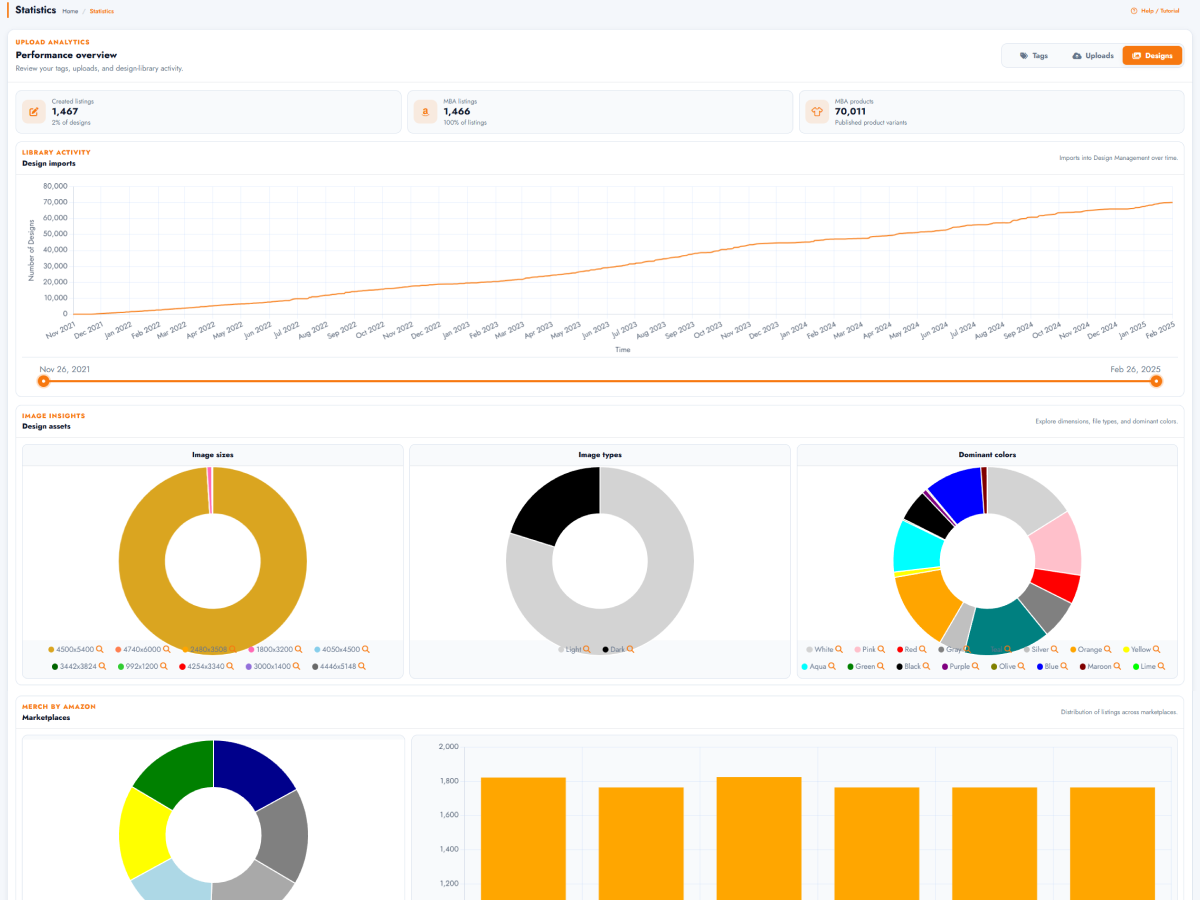The width and height of the screenshot is (1200, 900).
Task: Open the search icon beside Pink
Action: pyautogui.click(x=883, y=650)
